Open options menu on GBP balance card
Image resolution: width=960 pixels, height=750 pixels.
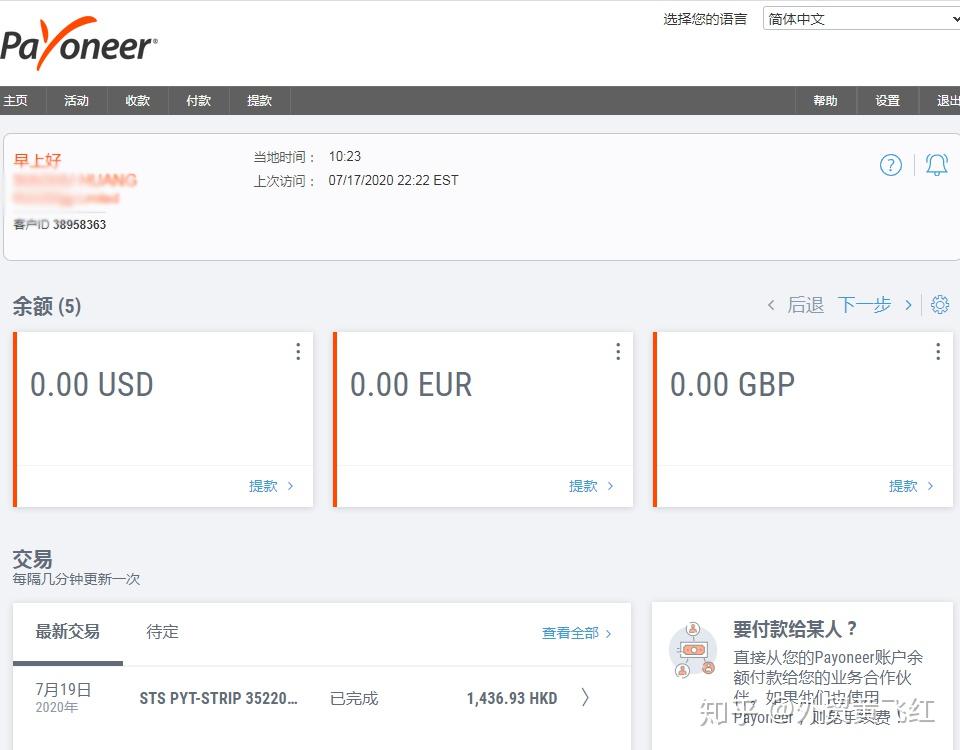click(937, 351)
